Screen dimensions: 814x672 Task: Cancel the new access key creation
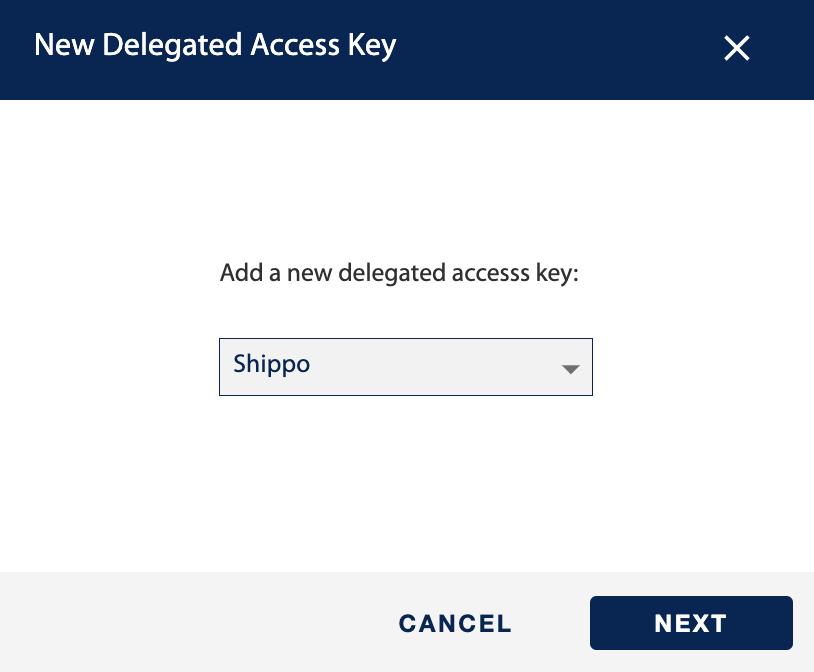[454, 622]
